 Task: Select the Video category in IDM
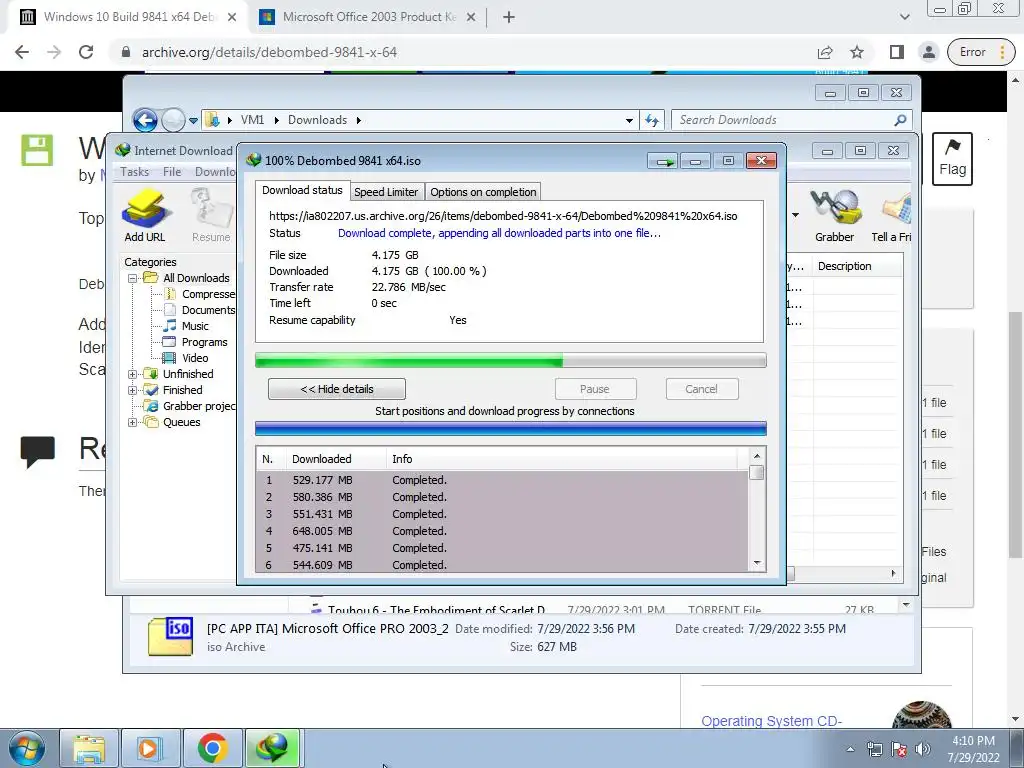coord(195,358)
